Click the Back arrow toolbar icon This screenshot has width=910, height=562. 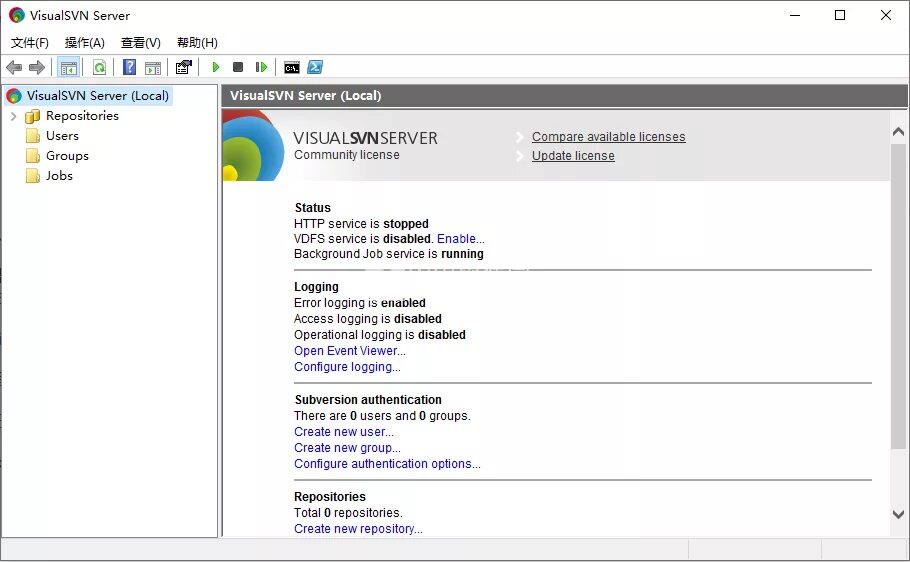14,67
